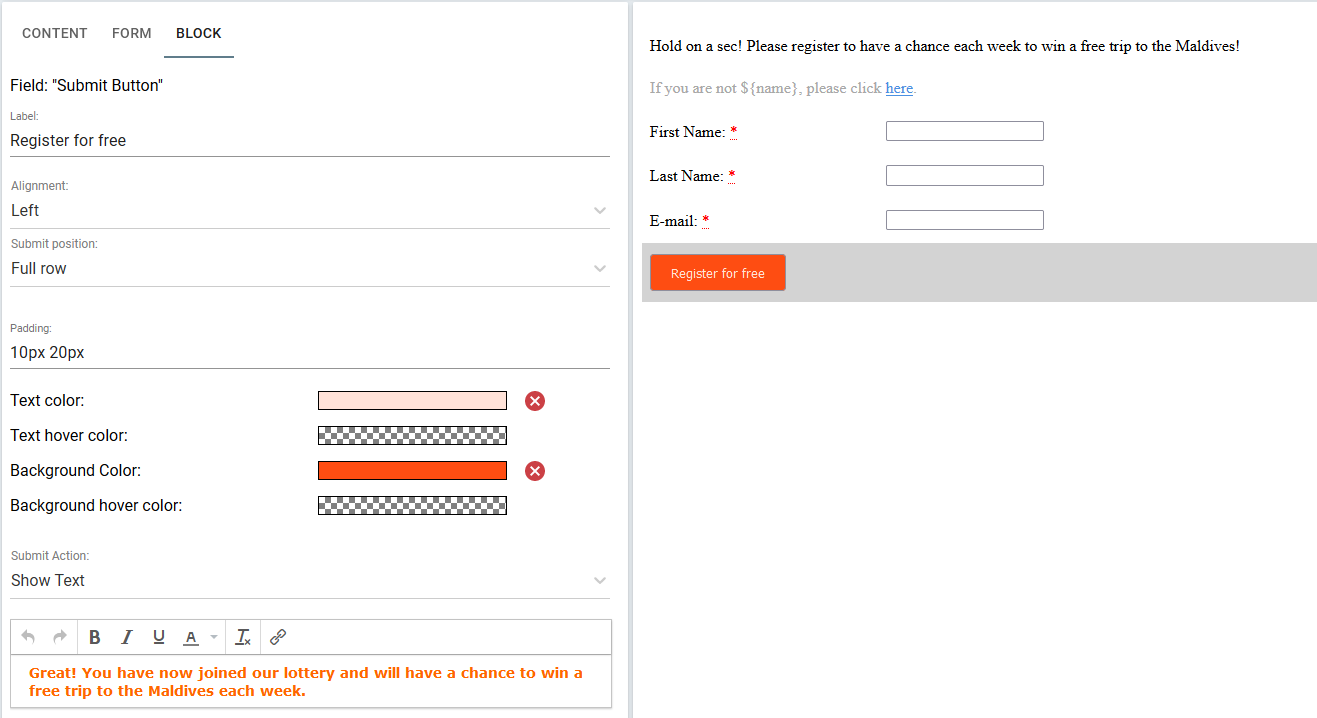Screen dimensions: 1317x718
Task: Open the Background Color orange swatch
Action: click(412, 471)
